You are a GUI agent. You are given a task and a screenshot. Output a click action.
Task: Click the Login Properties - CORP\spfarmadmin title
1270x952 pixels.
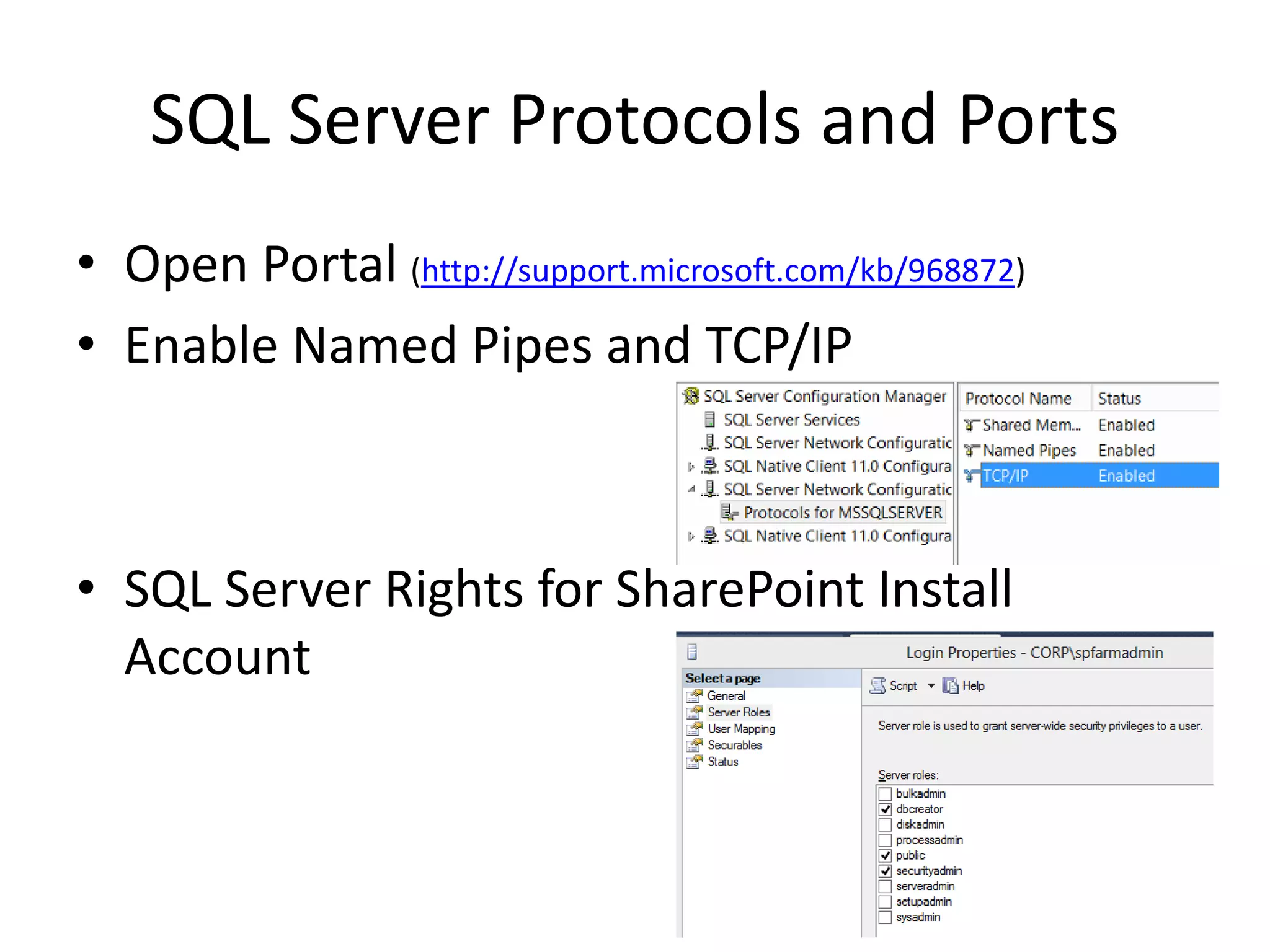point(1034,653)
